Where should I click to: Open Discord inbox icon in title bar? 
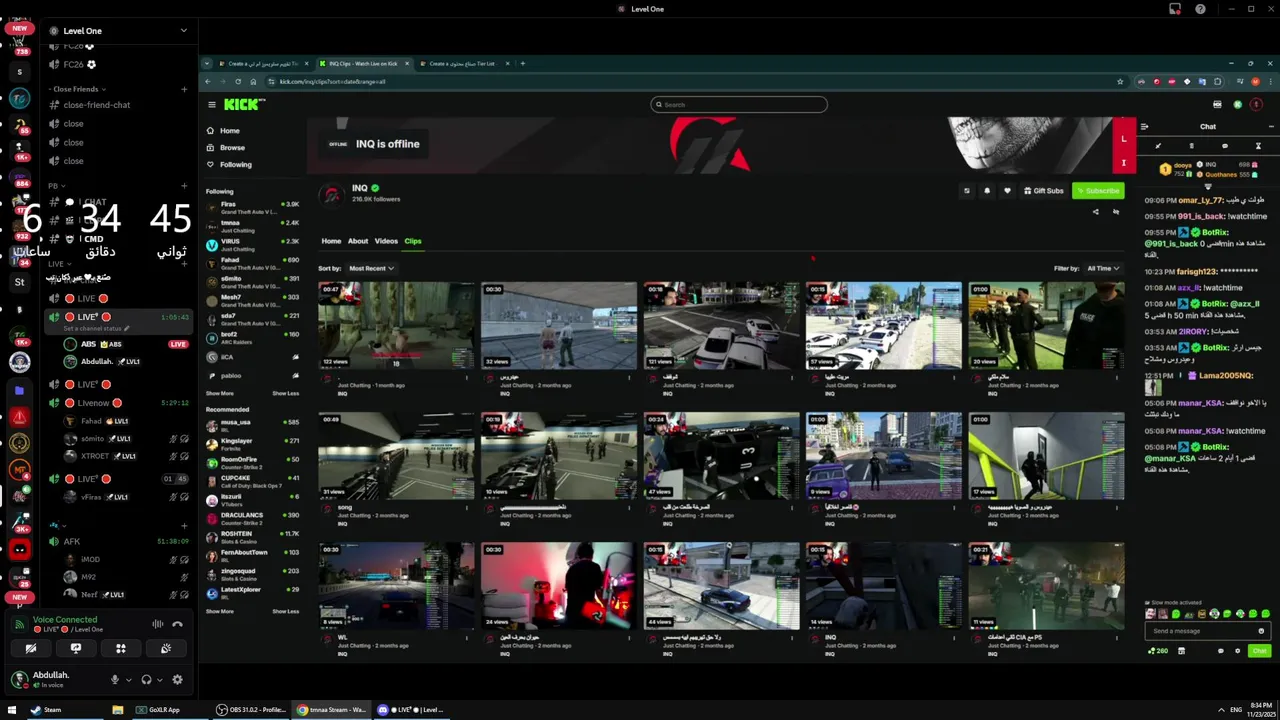click(x=1175, y=9)
